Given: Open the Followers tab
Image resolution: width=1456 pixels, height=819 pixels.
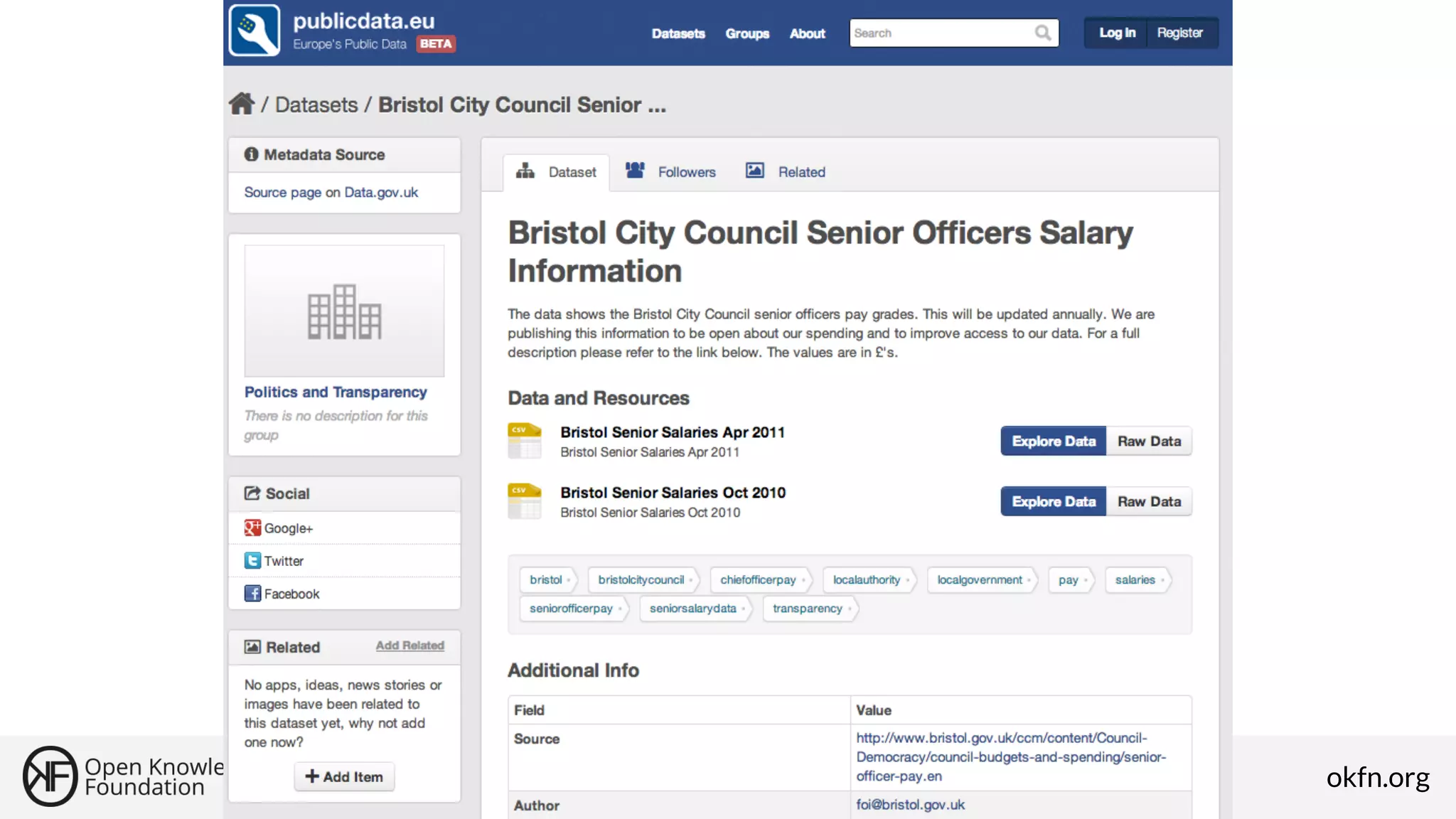Looking at the screenshot, I should 670,172.
